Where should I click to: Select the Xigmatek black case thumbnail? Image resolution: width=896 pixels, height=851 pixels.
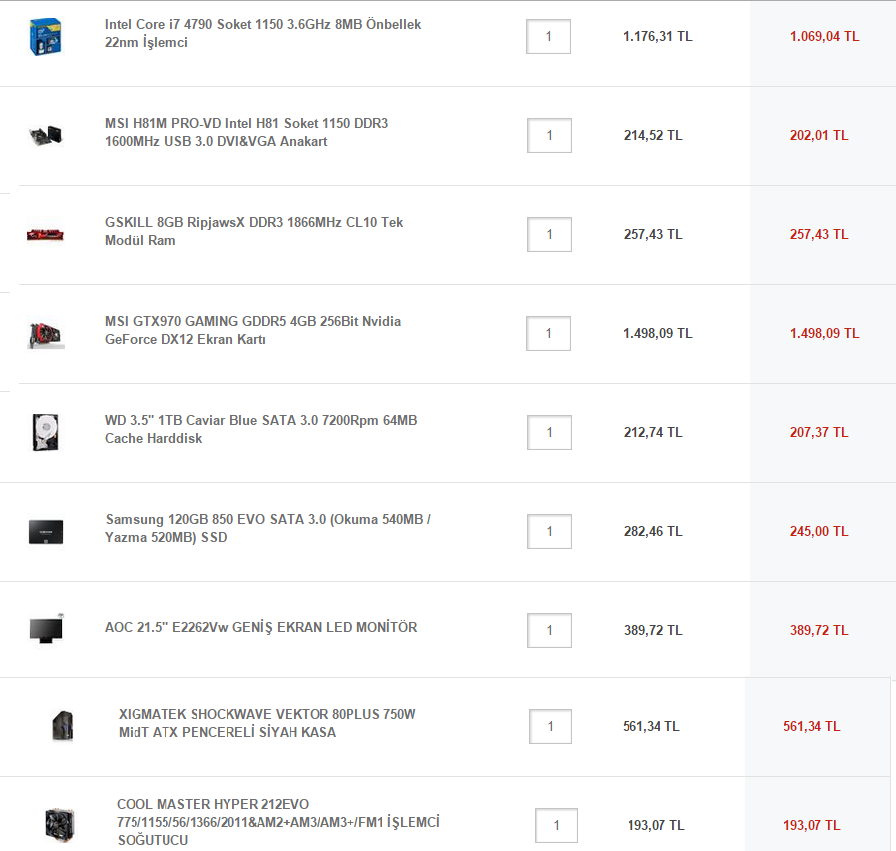click(63, 726)
